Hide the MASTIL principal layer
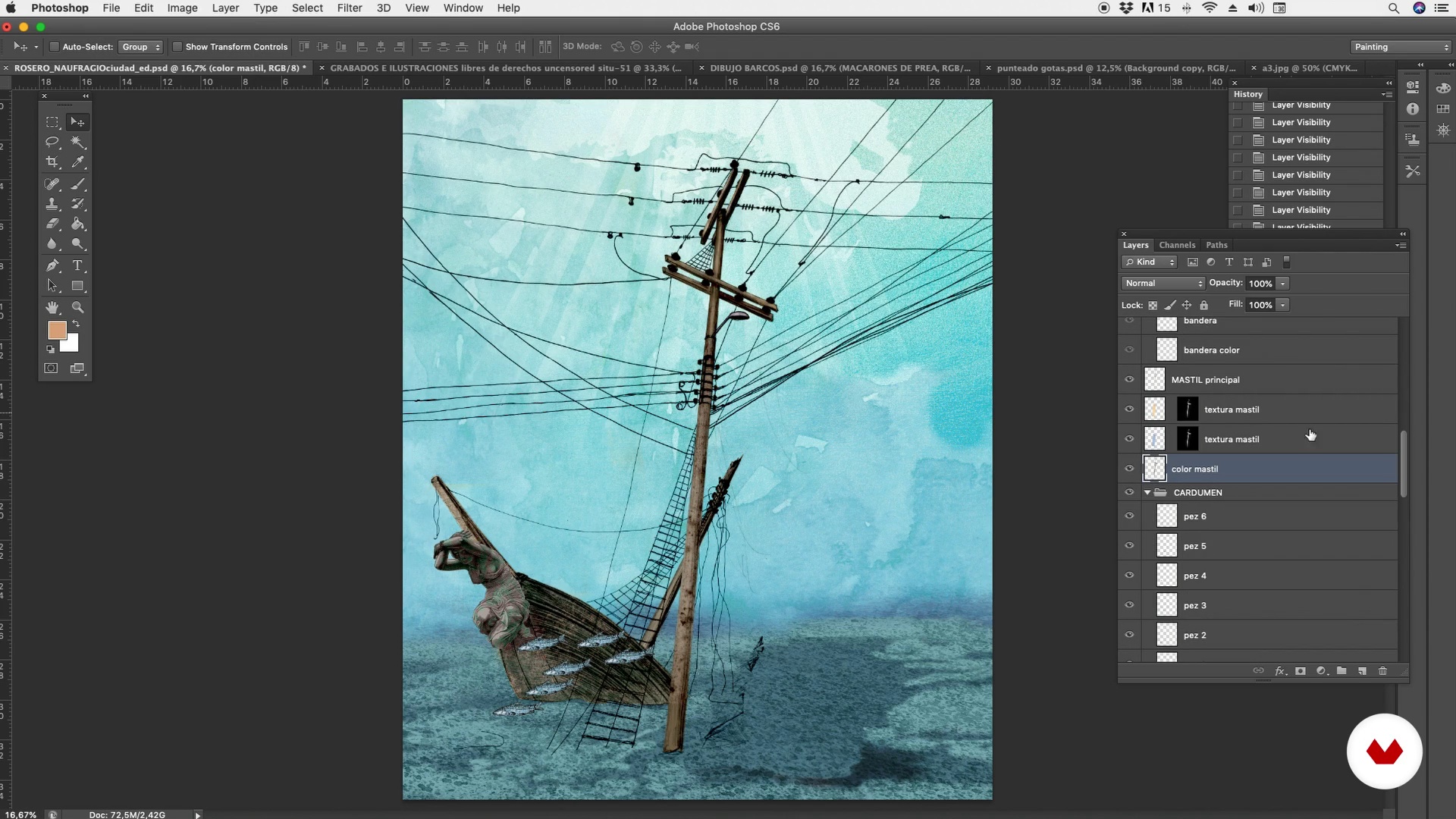 (x=1129, y=380)
